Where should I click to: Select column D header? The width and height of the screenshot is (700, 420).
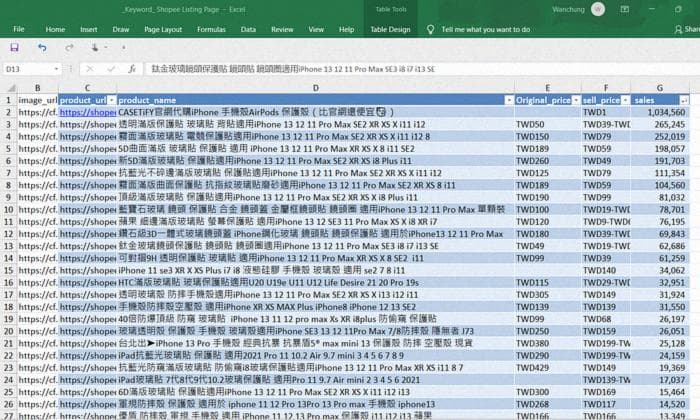click(316, 88)
